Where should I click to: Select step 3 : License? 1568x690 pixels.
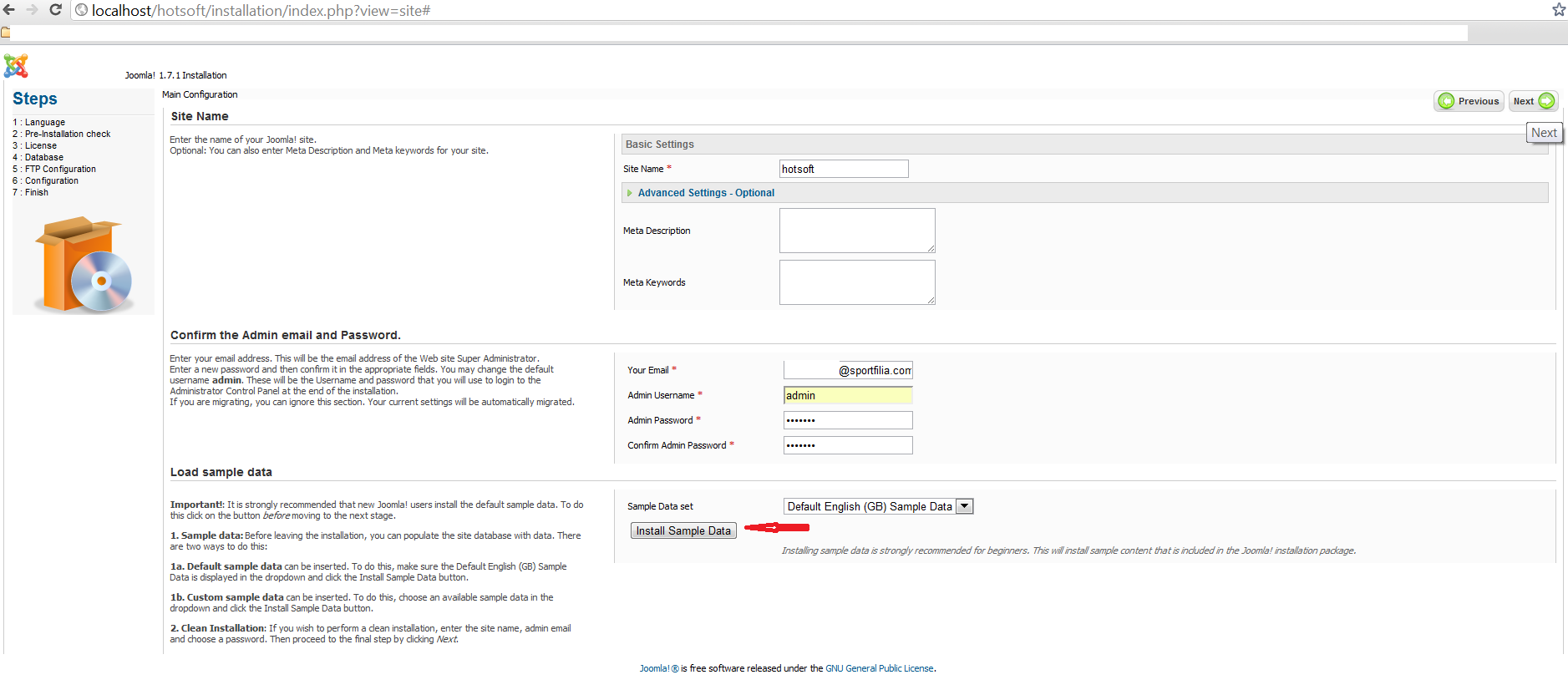pos(34,145)
